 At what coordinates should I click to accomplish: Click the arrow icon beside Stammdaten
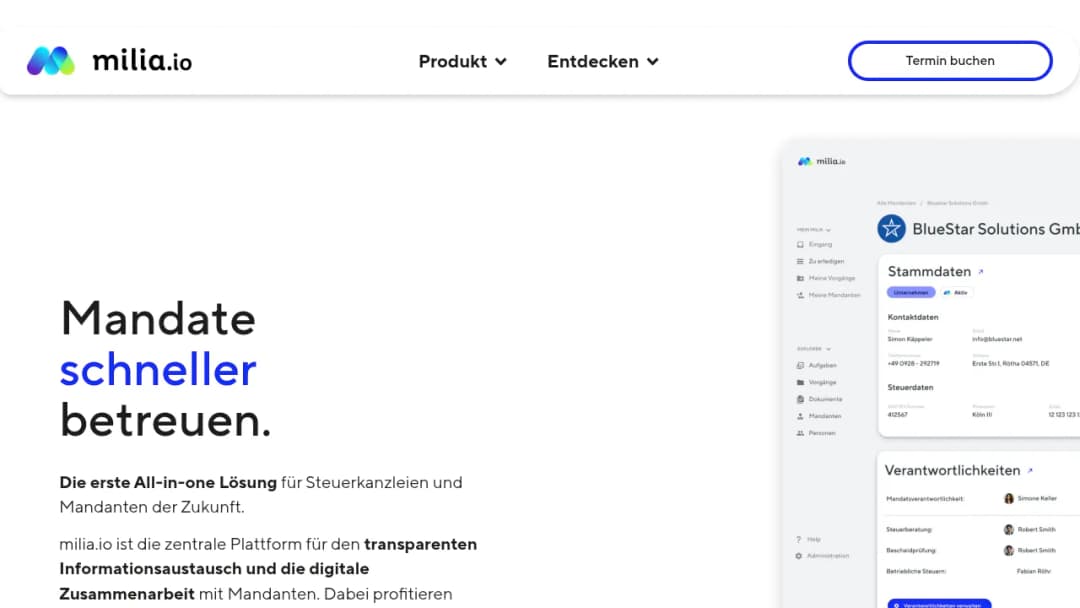click(x=981, y=272)
